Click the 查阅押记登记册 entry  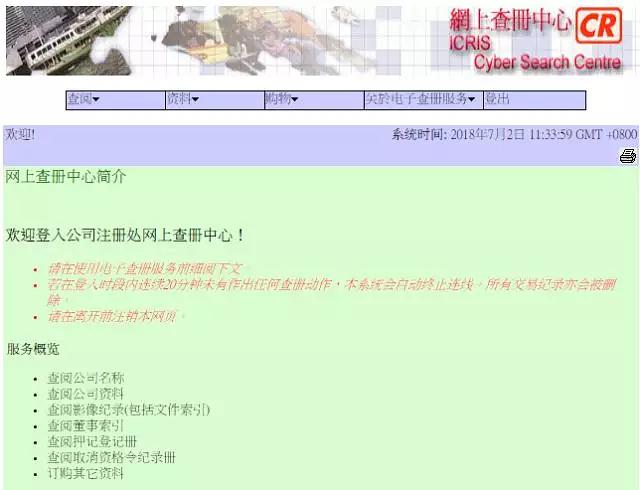coord(92,442)
